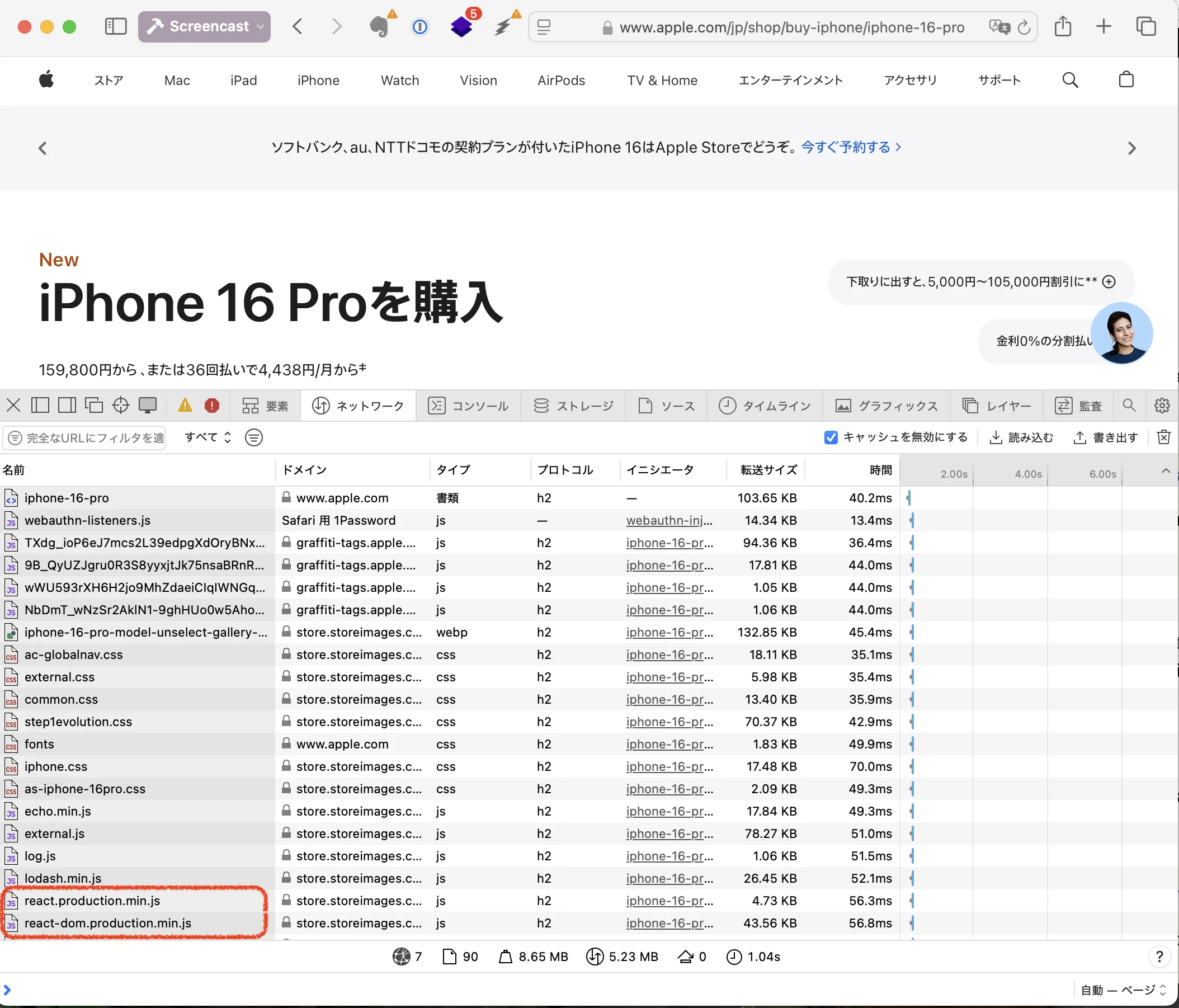Select the element inspection crosshair tool
Image resolution: width=1179 pixels, height=1008 pixels.
click(x=120, y=405)
